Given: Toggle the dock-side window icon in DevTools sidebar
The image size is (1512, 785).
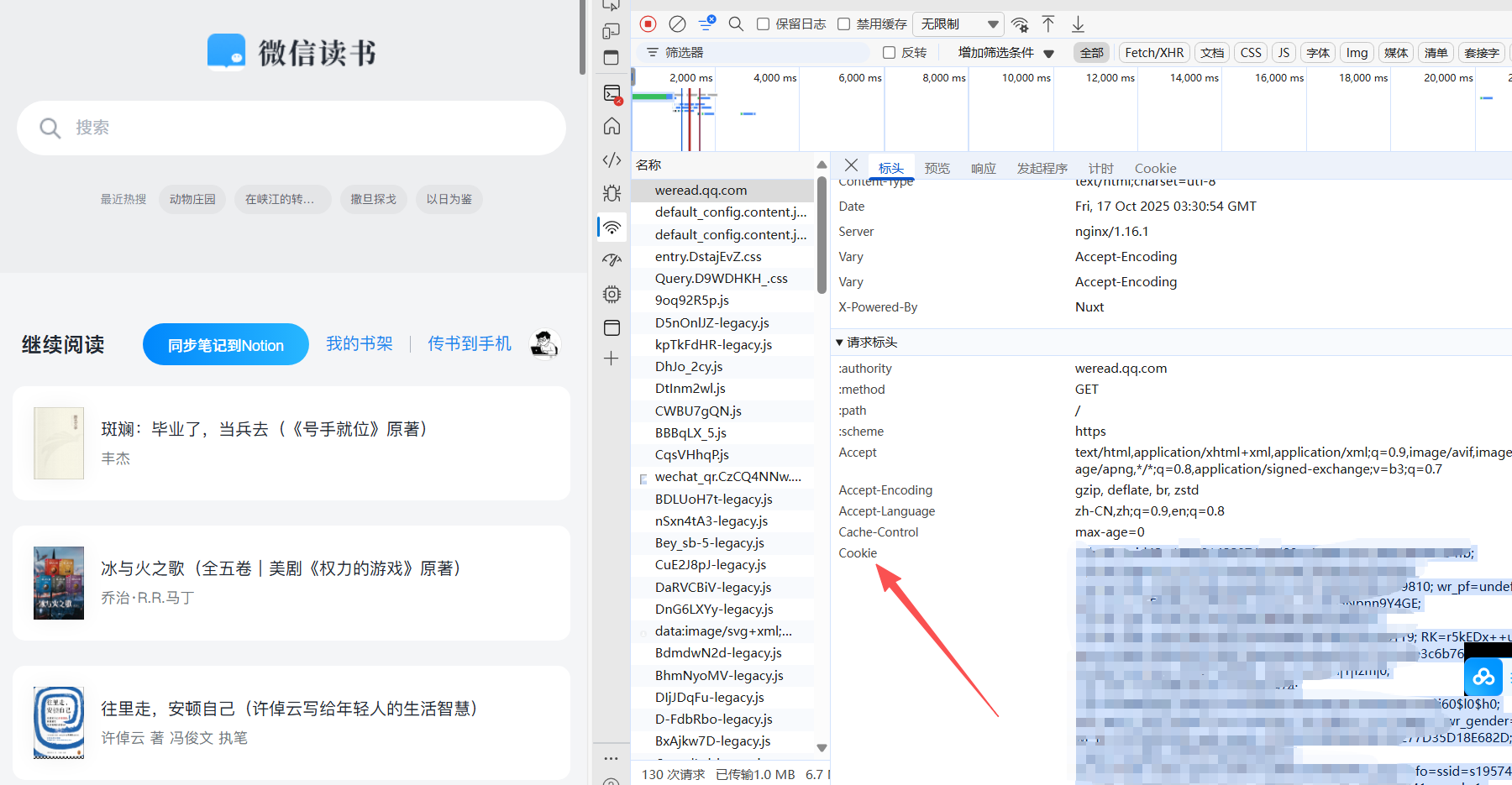Looking at the screenshot, I should click(x=612, y=58).
